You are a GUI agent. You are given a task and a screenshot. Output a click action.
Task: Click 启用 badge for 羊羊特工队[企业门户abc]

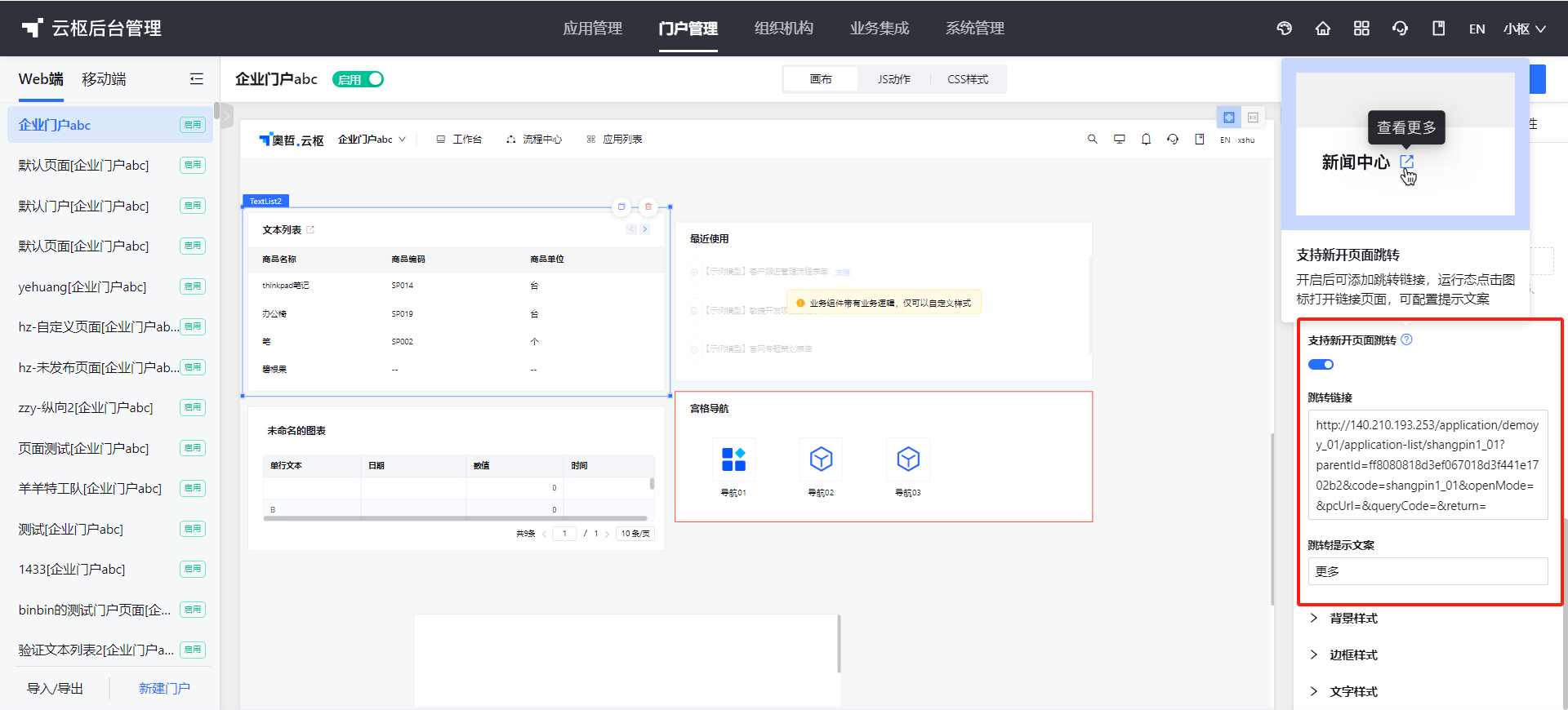coord(193,488)
